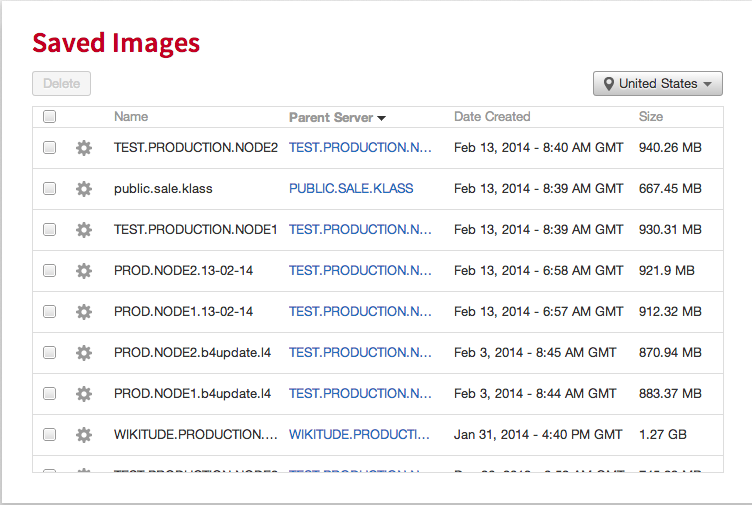This screenshot has height=505, width=752.
Task: Select checkbox for PROD.NODE1.13-02-14 image
Action: 49,312
